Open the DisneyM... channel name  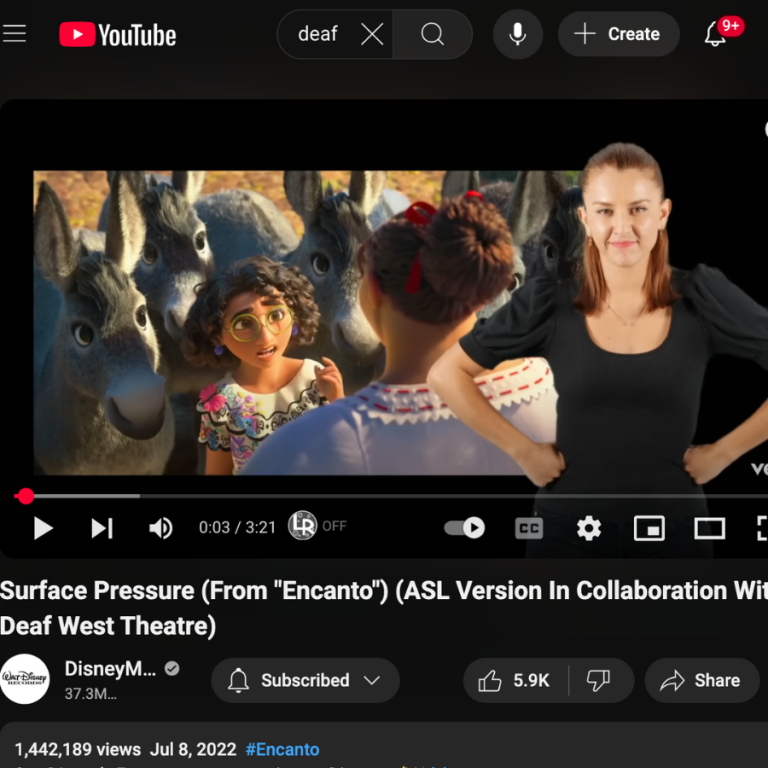[x=110, y=669]
